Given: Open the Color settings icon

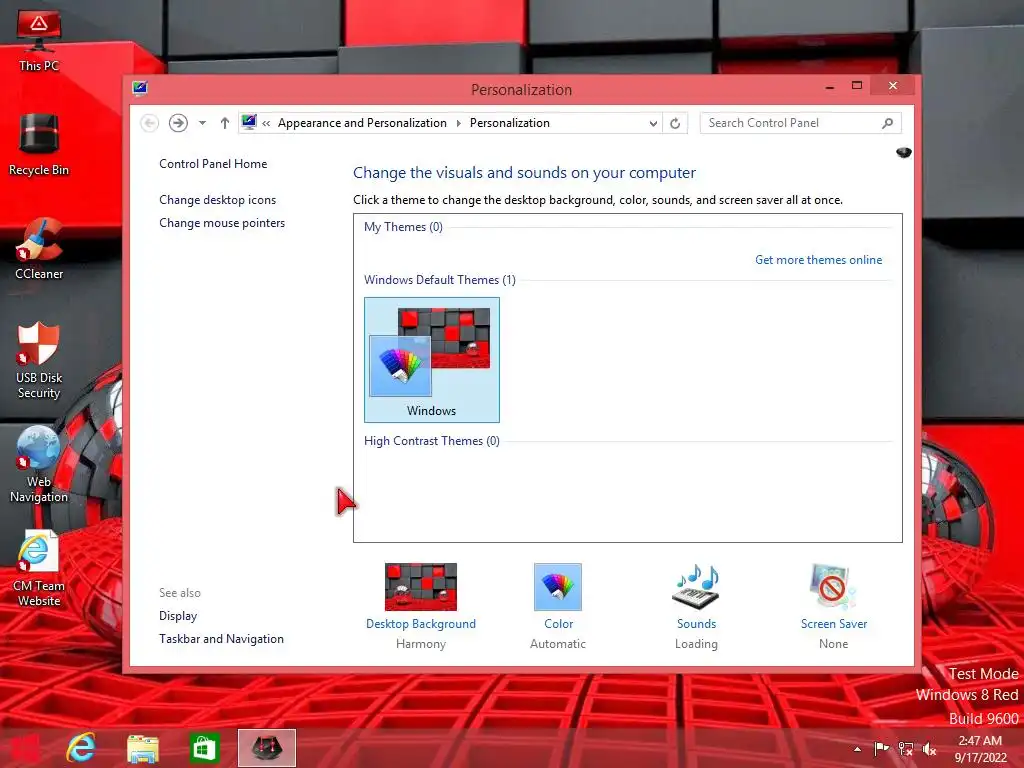Looking at the screenshot, I should tap(558, 586).
